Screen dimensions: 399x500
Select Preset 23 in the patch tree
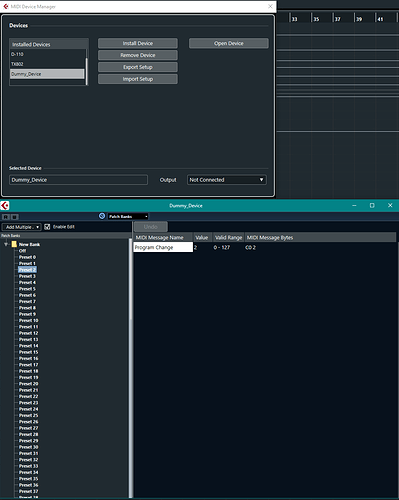coord(29,403)
